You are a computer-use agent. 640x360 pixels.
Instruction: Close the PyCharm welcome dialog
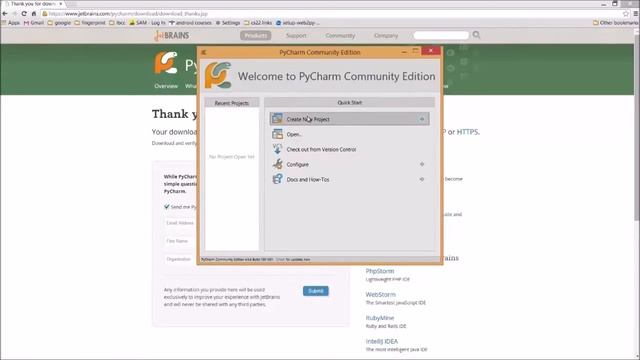(431, 51)
